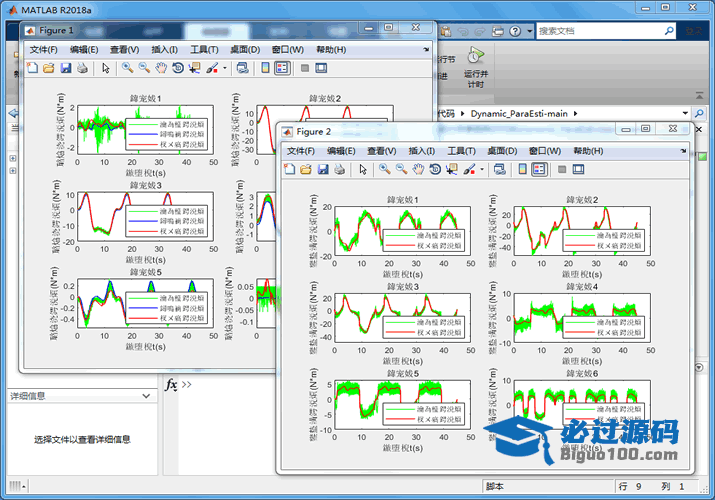715x500 pixels.
Task: Expand subfolders arrow after Dynamic_ParaEsti-main
Action: pyautogui.click(x=575, y=113)
